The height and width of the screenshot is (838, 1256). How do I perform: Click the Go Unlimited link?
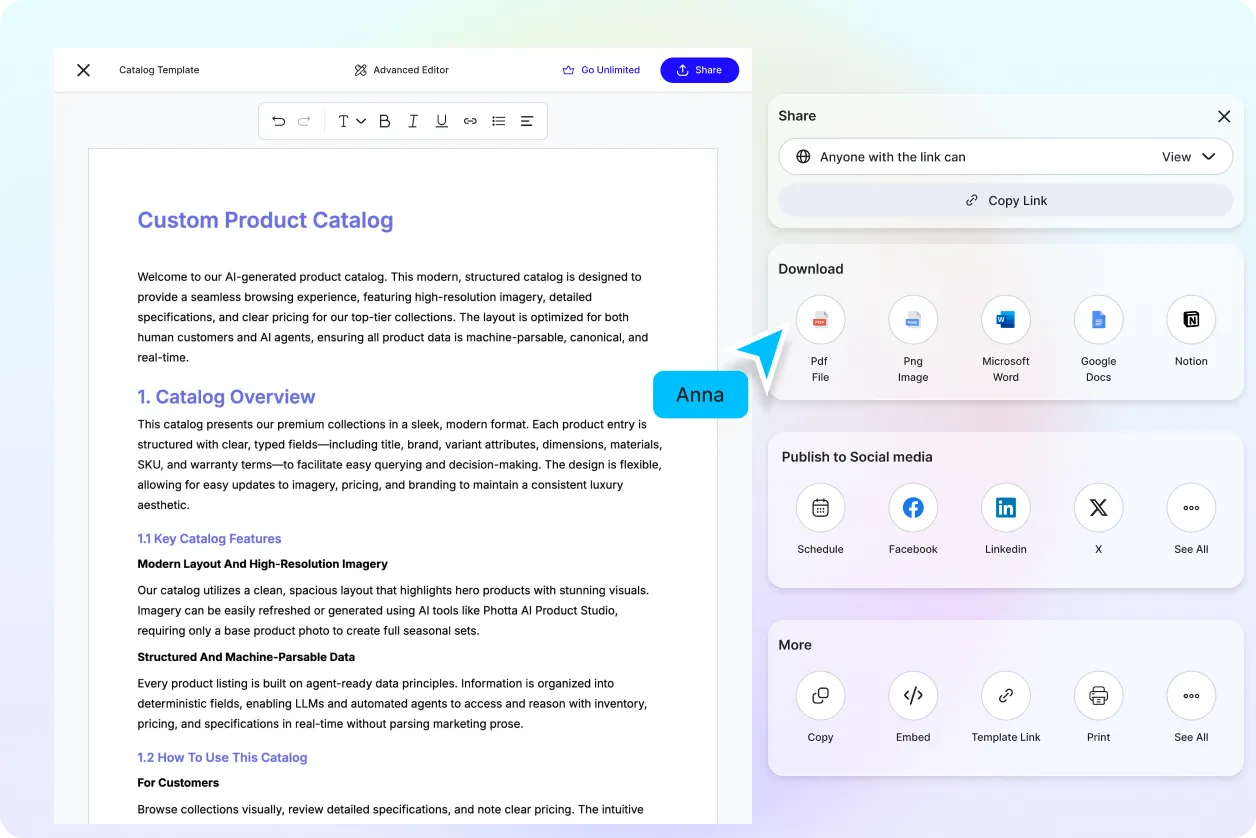point(601,70)
